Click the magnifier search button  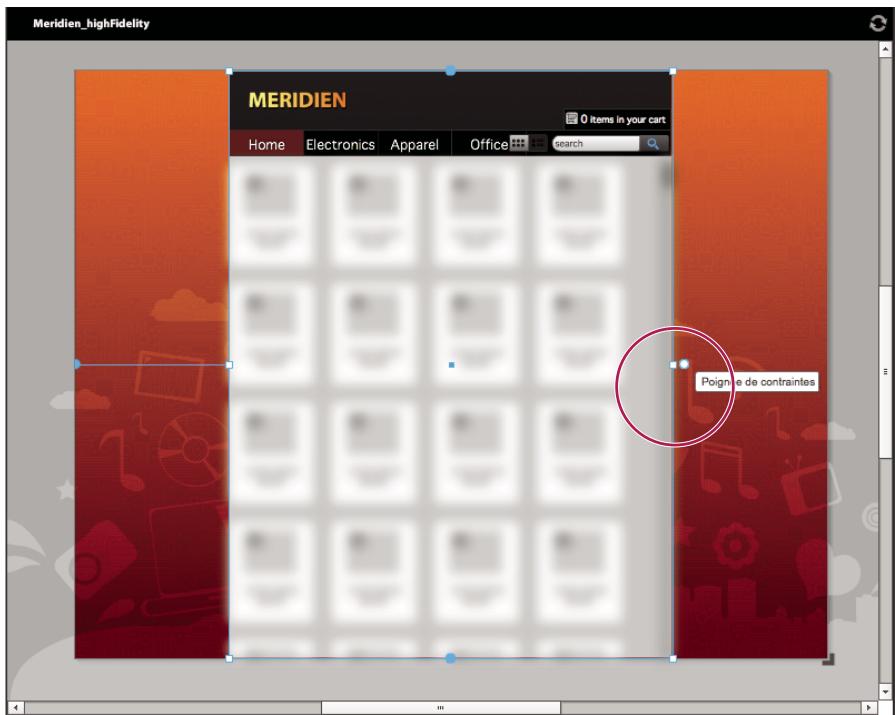(653, 144)
